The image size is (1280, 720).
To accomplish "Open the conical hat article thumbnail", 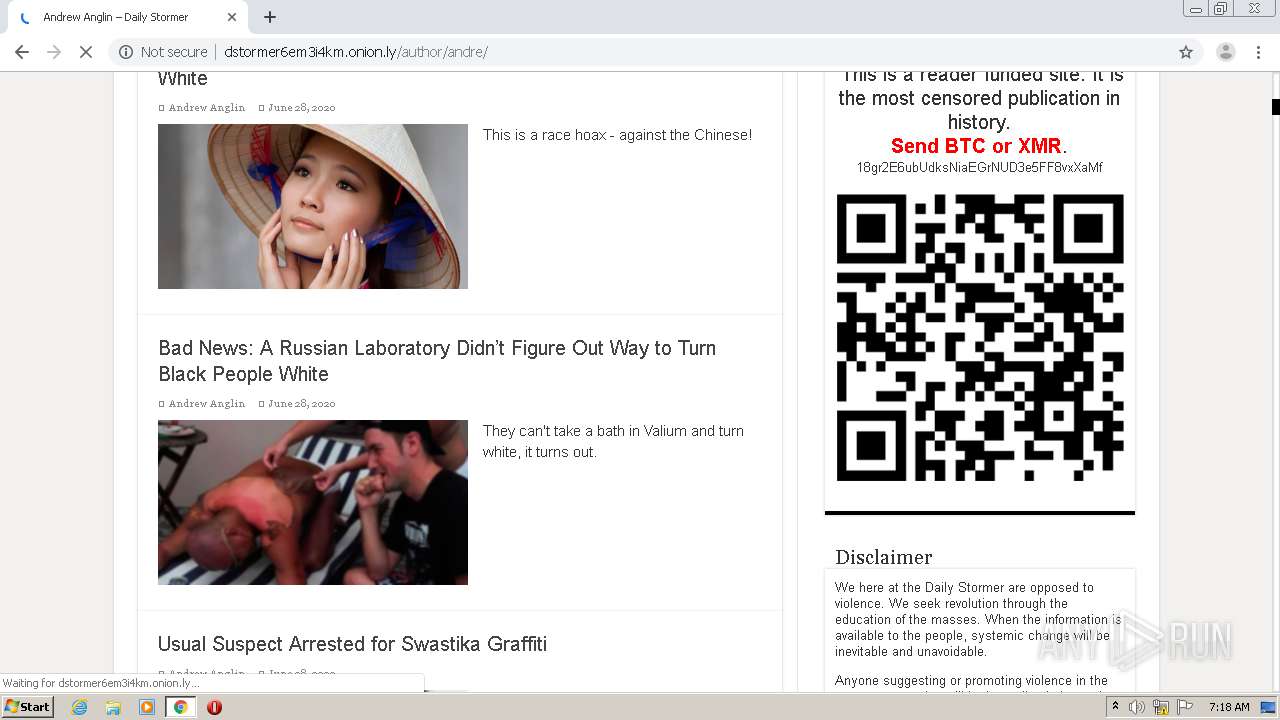I will (x=313, y=206).
